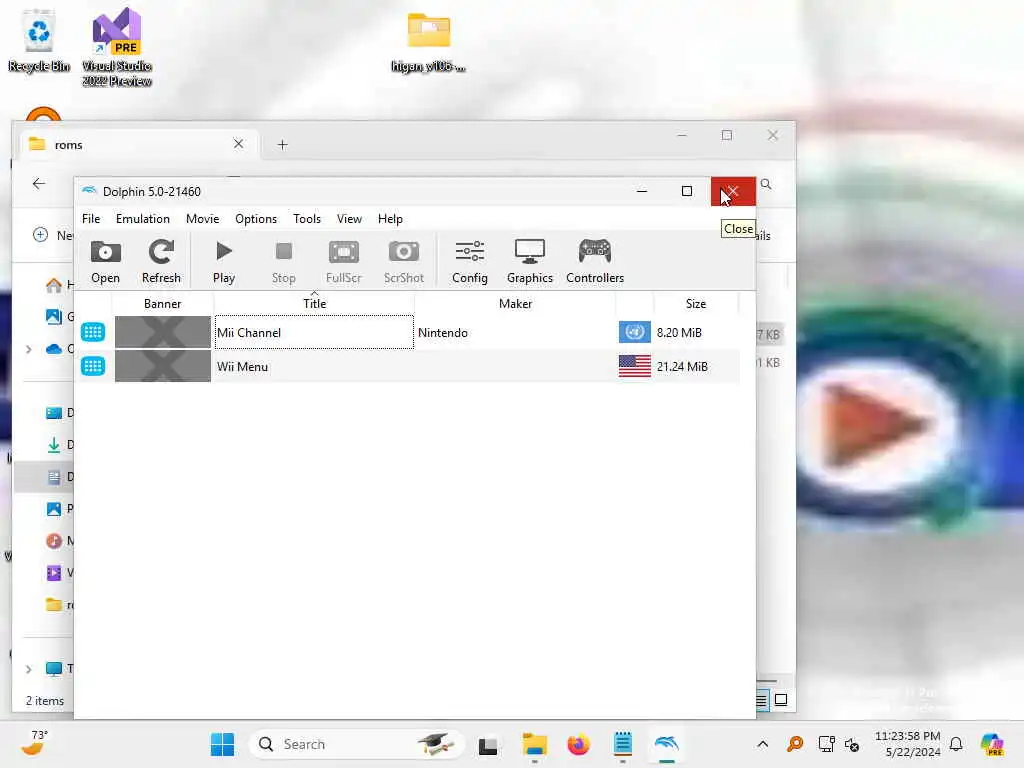Open Task View from the taskbar
This screenshot has width=1024, height=768.
[x=488, y=745]
